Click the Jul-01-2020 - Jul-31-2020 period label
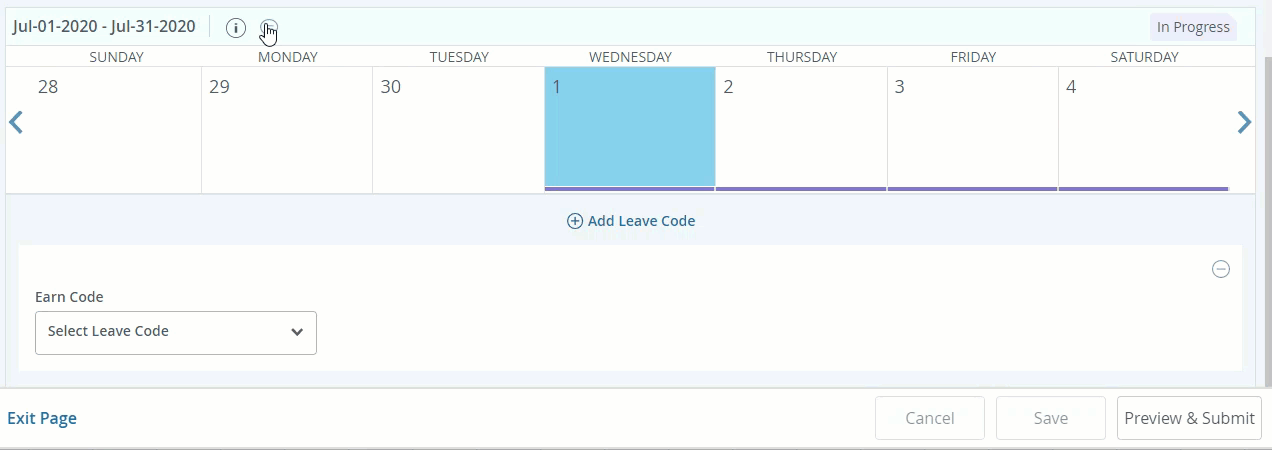Screen dimensions: 1272x450 click(104, 27)
